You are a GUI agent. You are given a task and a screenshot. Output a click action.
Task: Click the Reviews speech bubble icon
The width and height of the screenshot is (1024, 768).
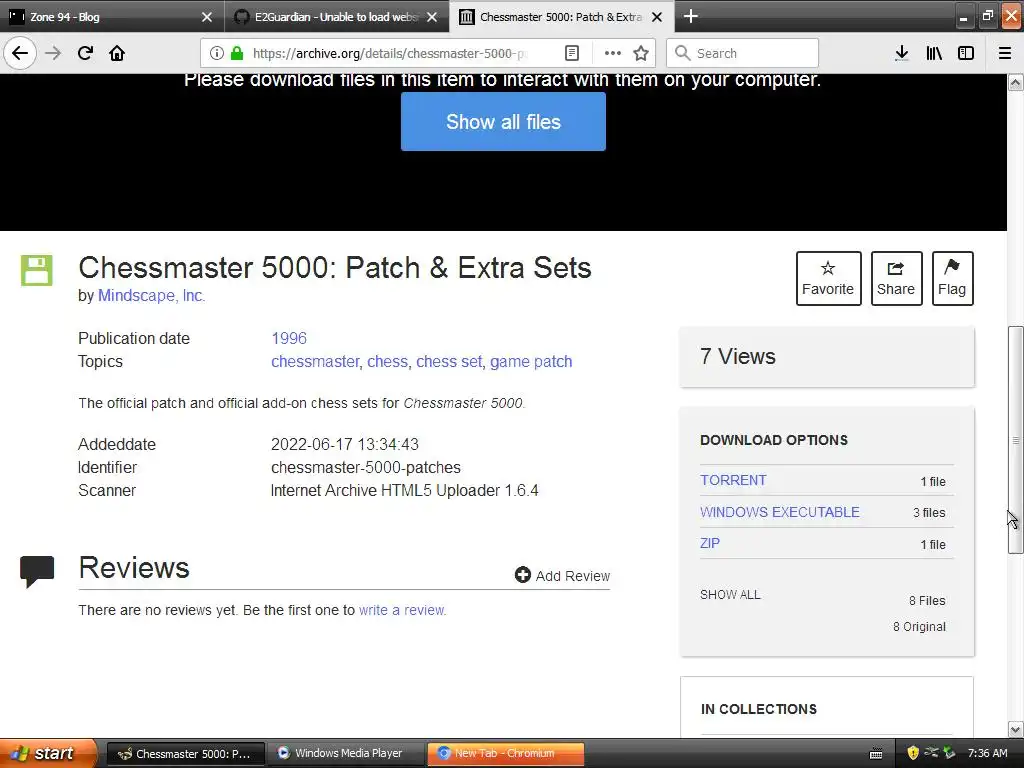click(37, 571)
